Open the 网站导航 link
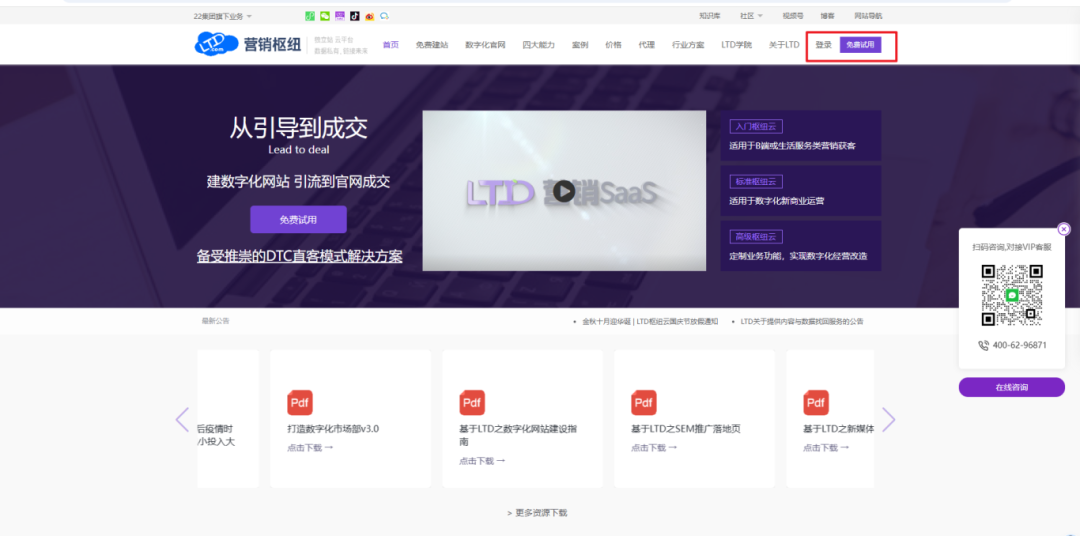Screen dimensions: 1080x536 click(x=868, y=16)
